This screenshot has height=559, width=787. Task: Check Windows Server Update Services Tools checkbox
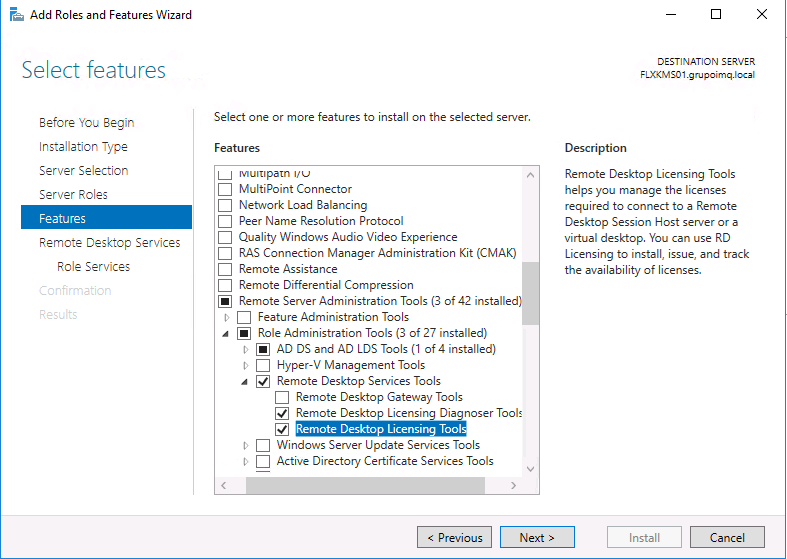[x=263, y=446]
